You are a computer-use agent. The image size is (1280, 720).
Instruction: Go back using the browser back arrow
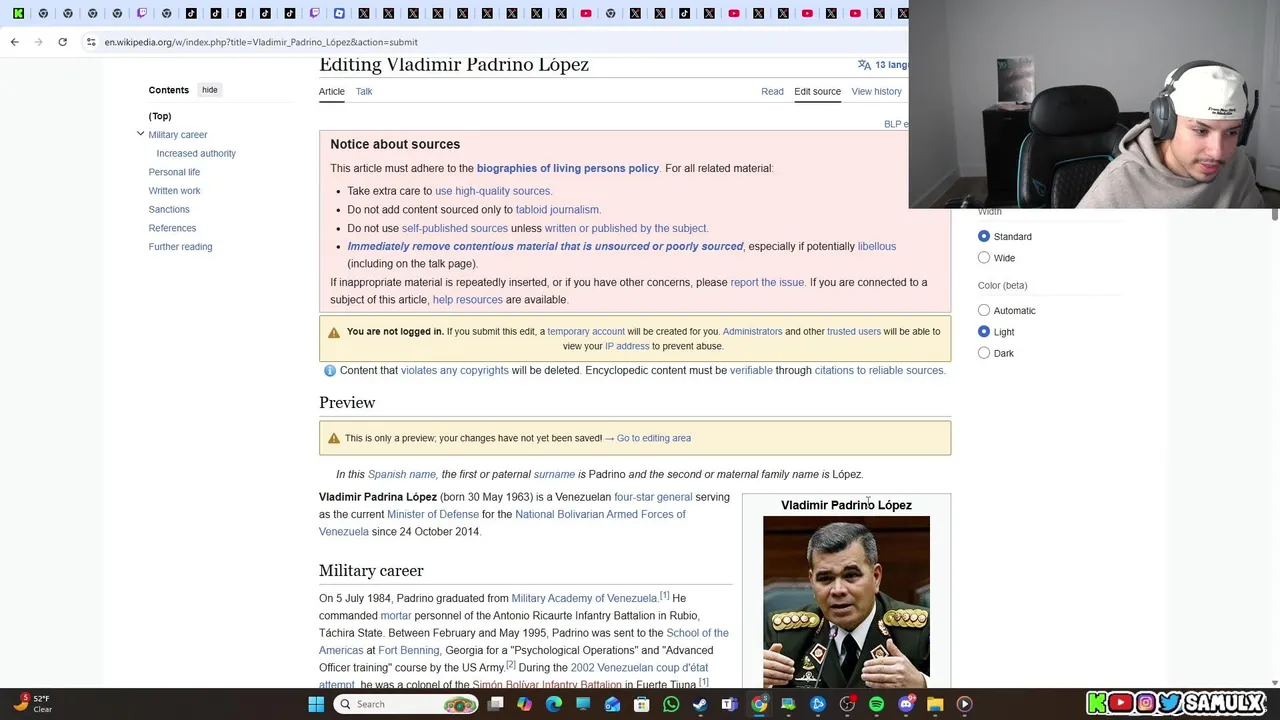tap(14, 42)
